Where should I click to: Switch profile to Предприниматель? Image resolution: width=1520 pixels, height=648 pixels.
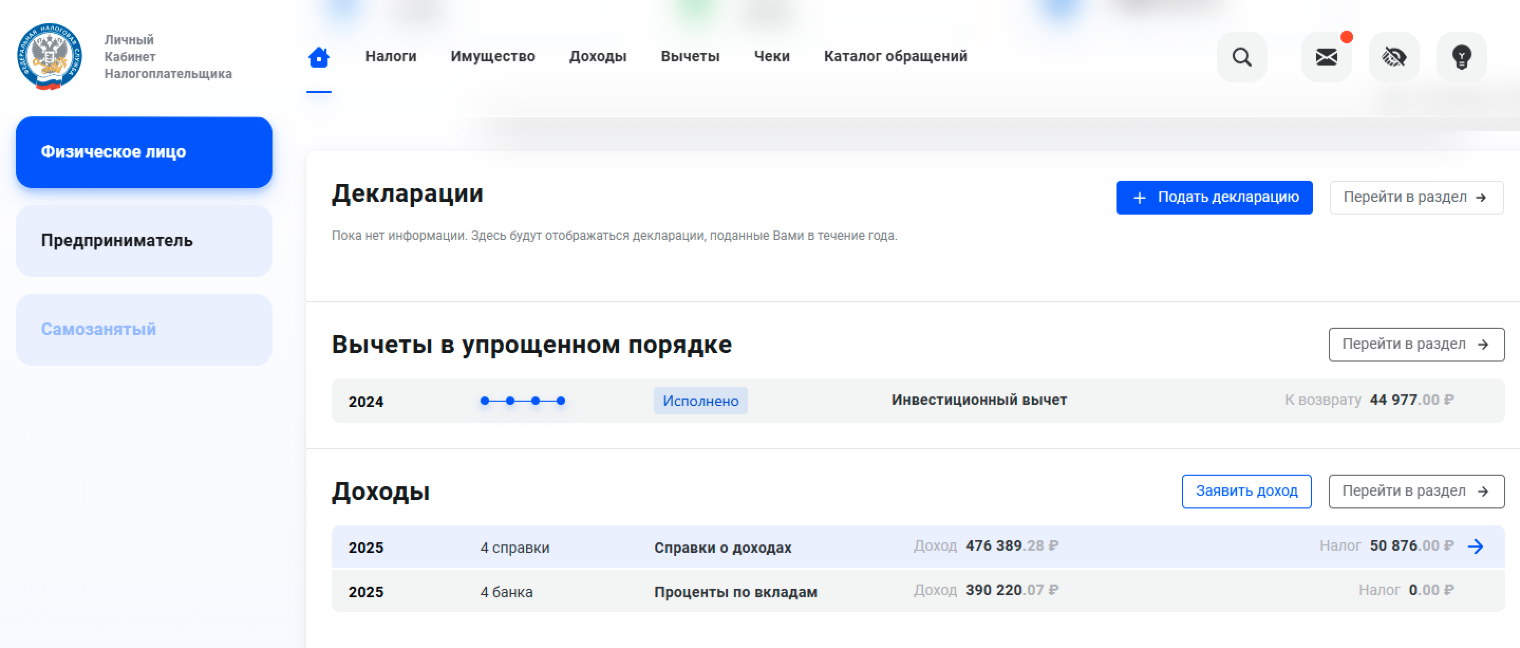[x=143, y=240]
